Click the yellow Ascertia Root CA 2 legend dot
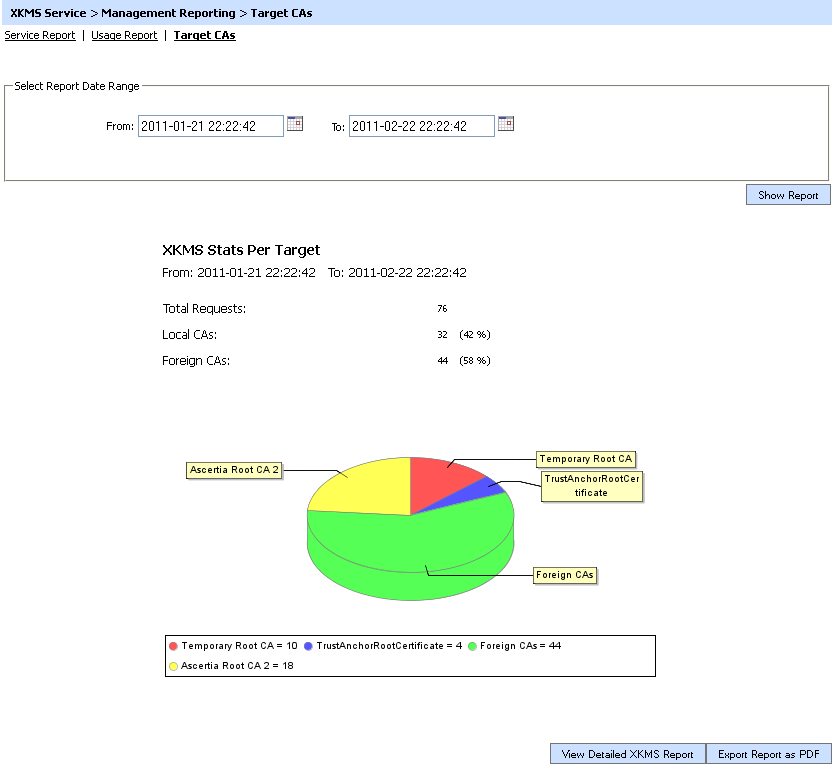 point(174,666)
